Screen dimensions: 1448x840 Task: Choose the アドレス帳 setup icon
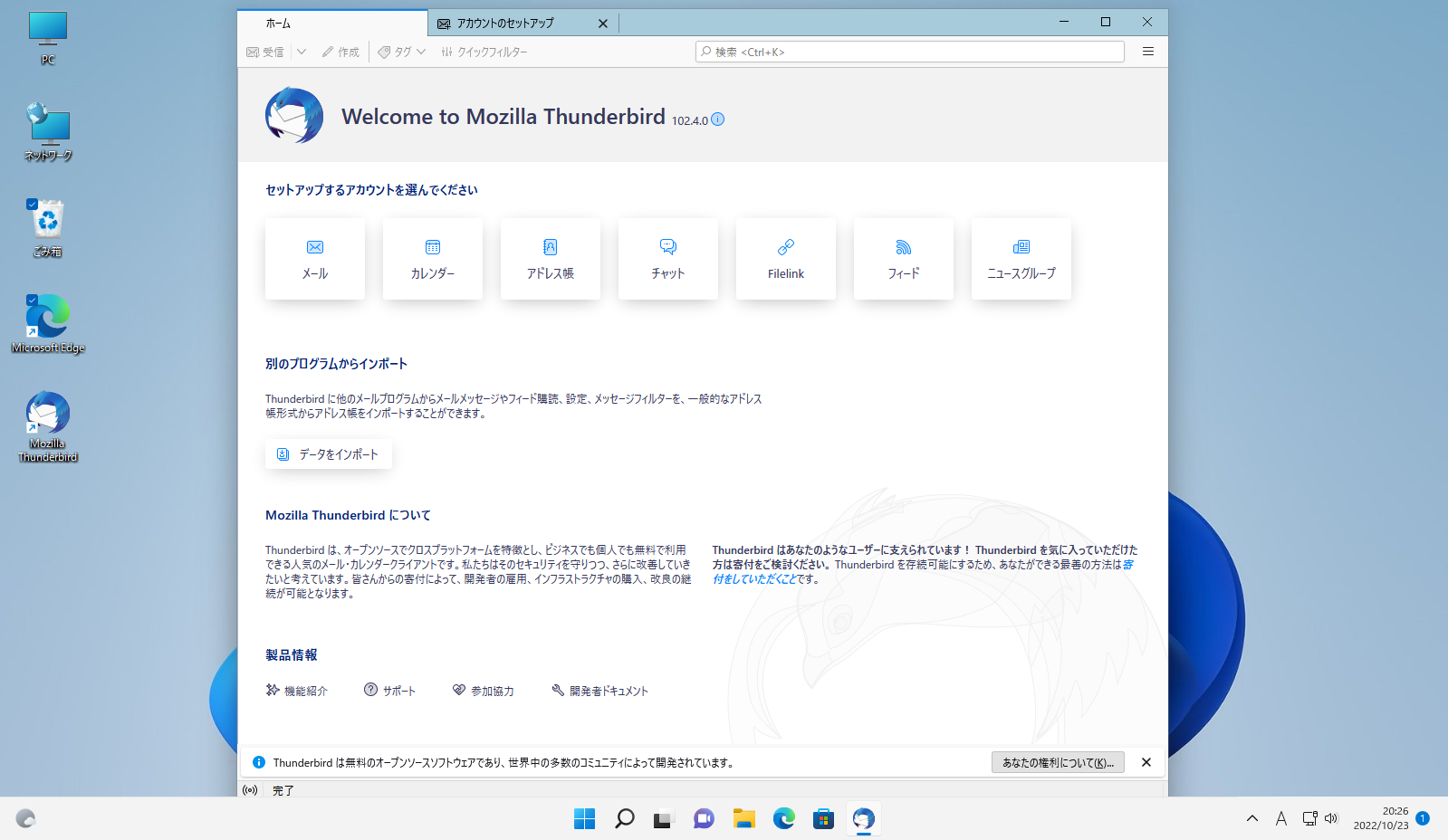pos(551,248)
